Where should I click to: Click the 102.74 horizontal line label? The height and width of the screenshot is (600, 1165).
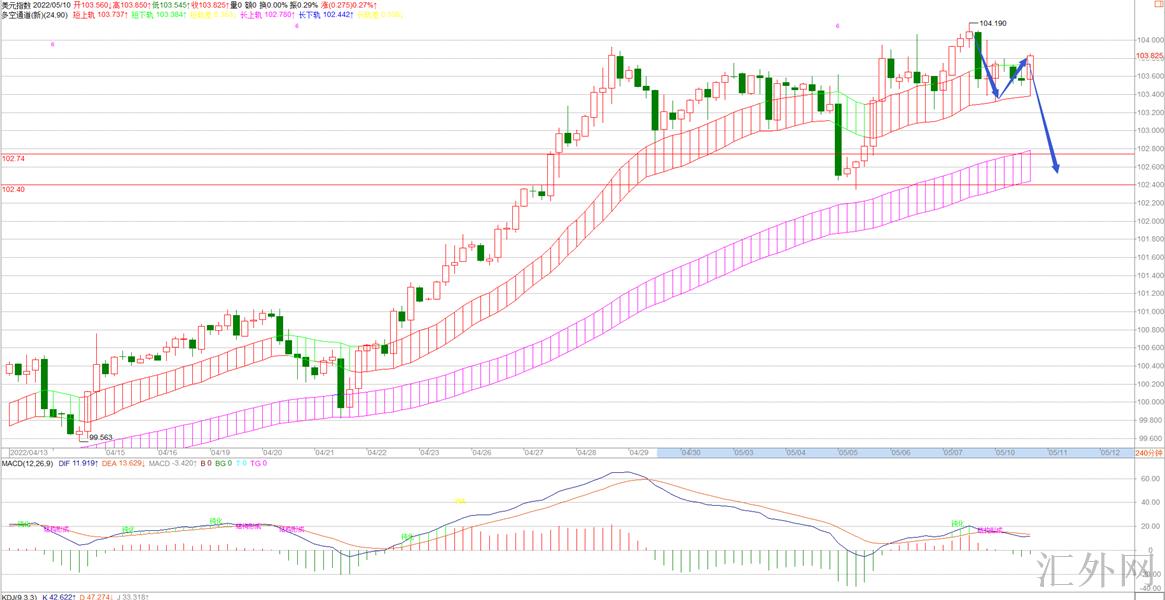(14, 159)
